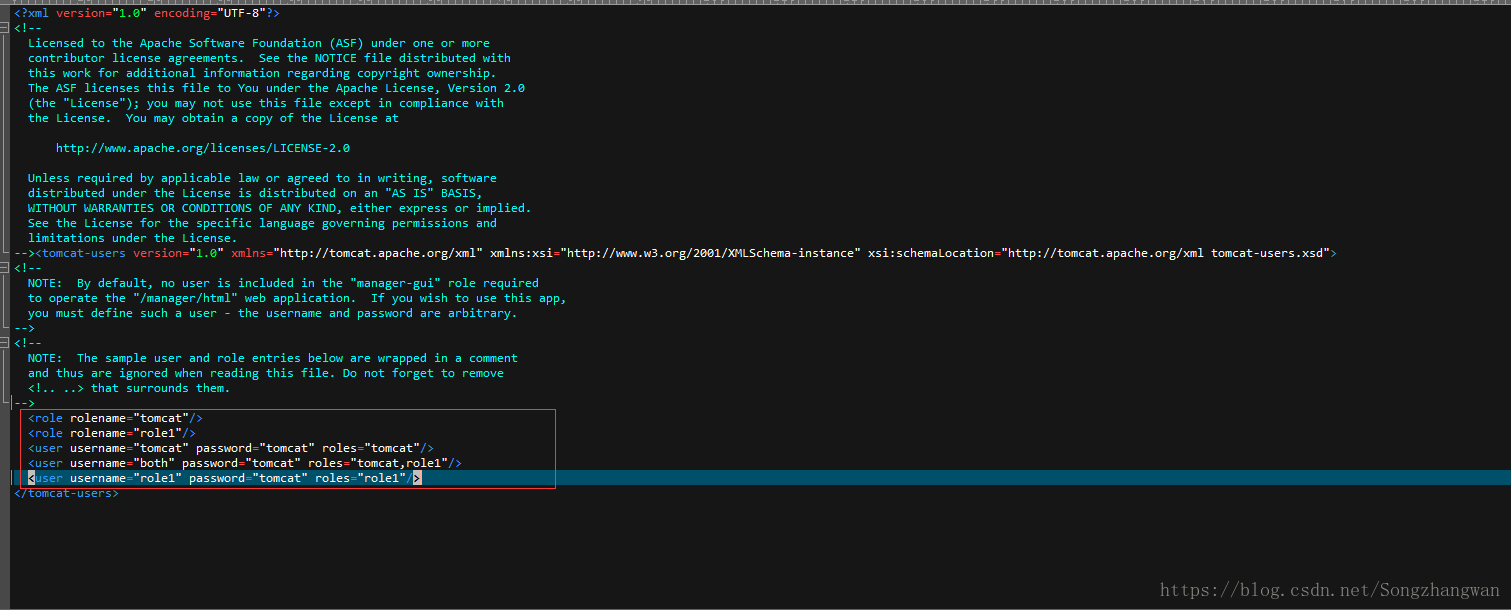This screenshot has width=1511, height=610.
Task: Collapse the Apache license comment fold marker
Action: 5,28
